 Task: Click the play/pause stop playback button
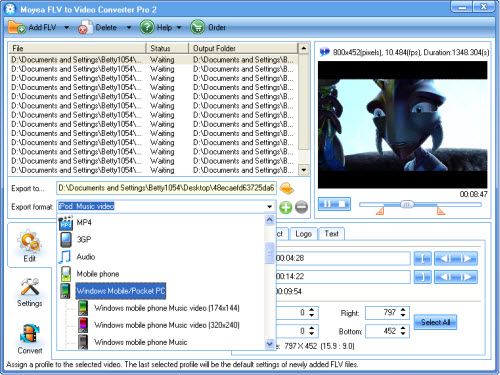(334, 204)
